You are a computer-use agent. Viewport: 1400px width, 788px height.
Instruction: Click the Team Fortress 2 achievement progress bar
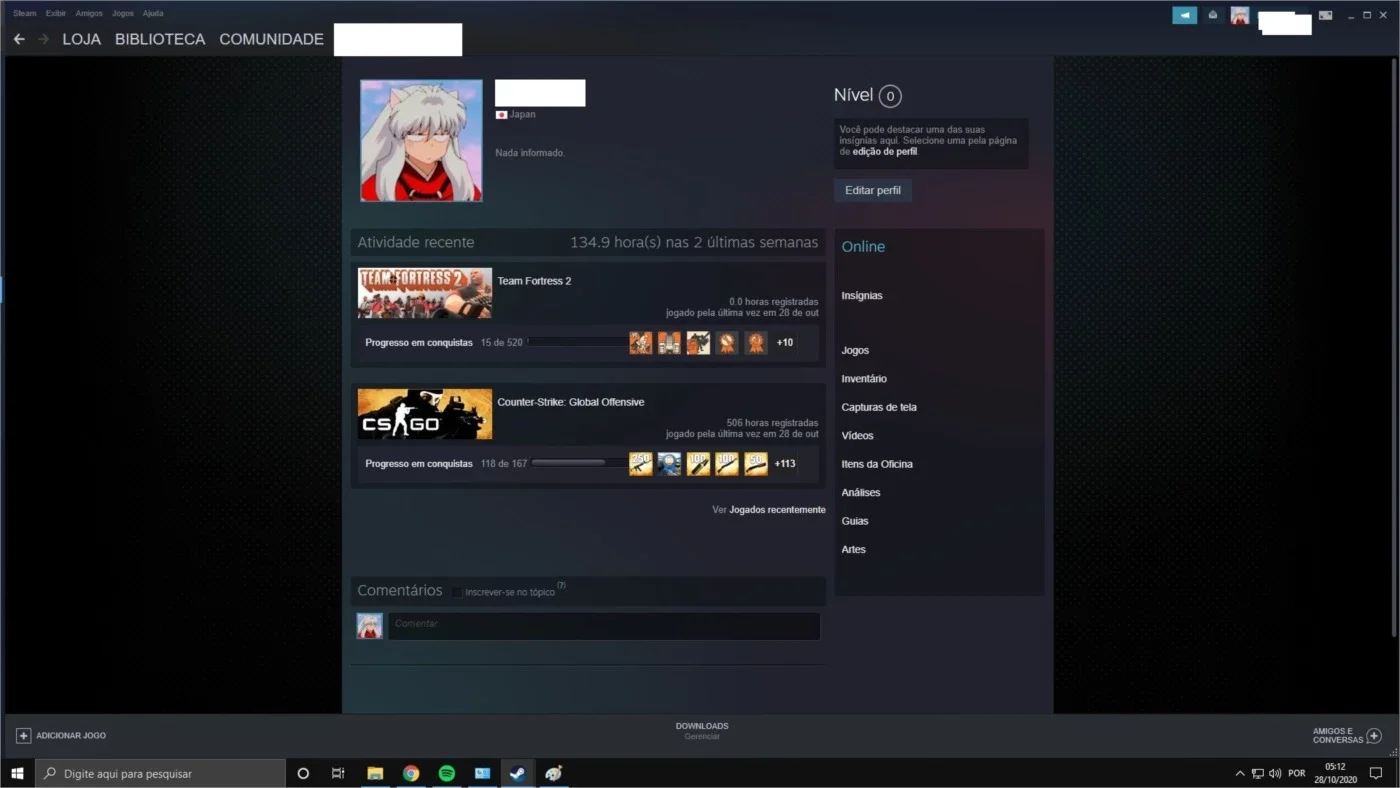coord(577,342)
